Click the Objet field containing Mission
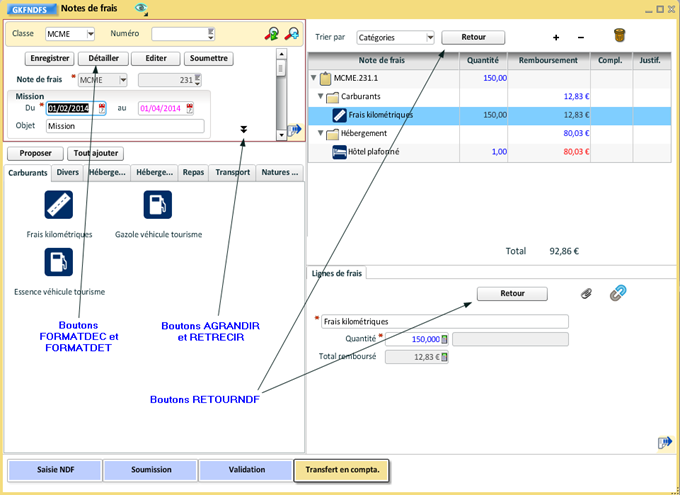The width and height of the screenshot is (680, 495). [x=124, y=127]
